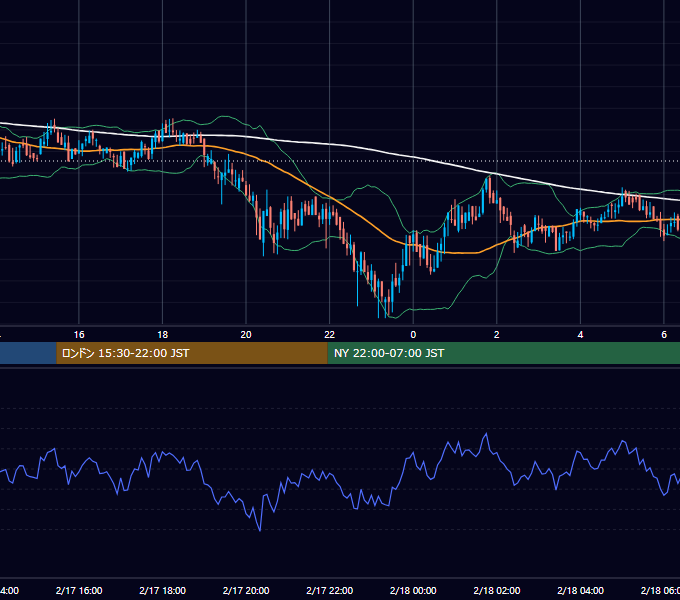Select the 16 hour axis label
The image size is (680, 600).
point(79,335)
